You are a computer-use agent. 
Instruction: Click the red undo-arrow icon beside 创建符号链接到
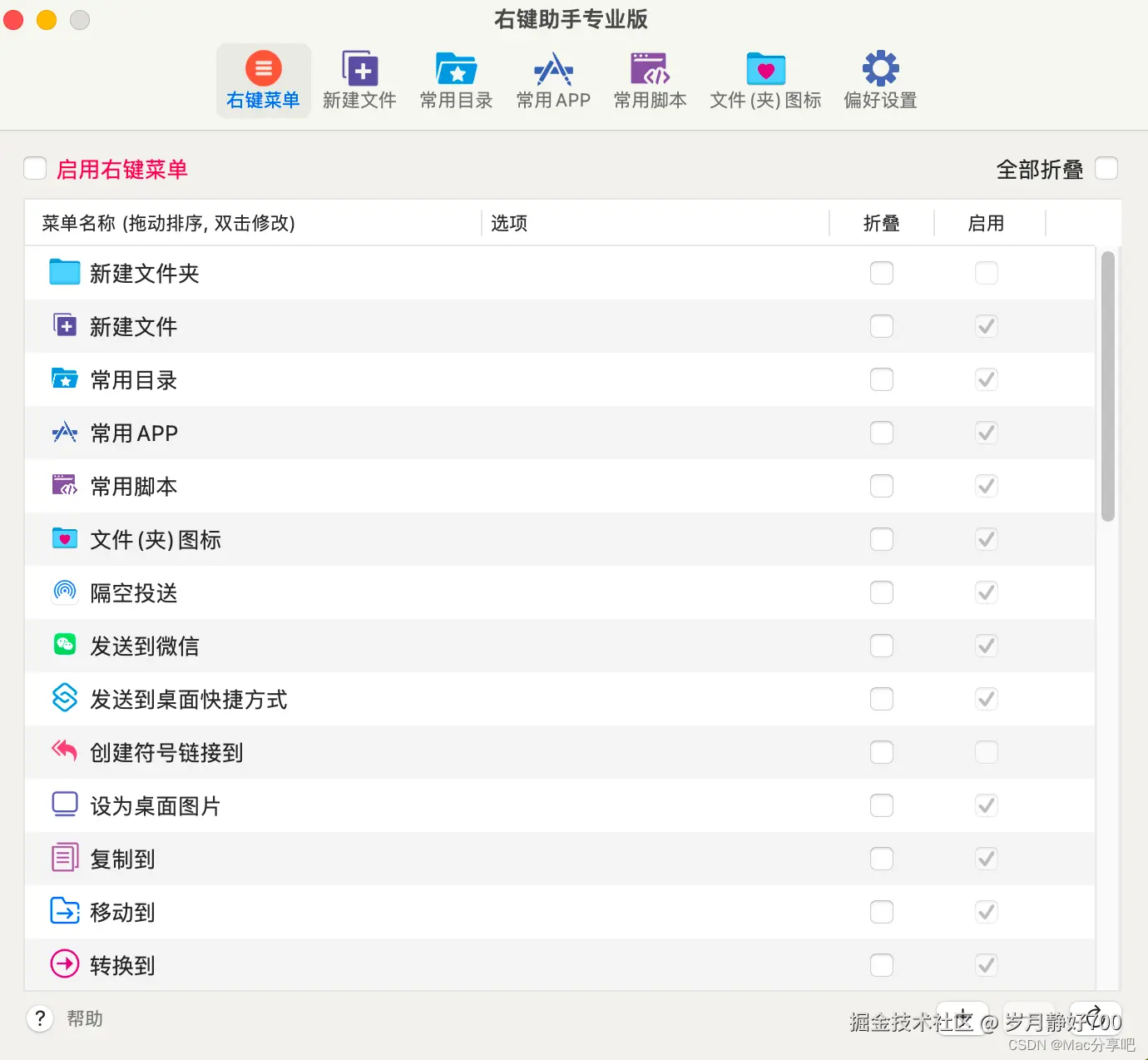pos(64,750)
